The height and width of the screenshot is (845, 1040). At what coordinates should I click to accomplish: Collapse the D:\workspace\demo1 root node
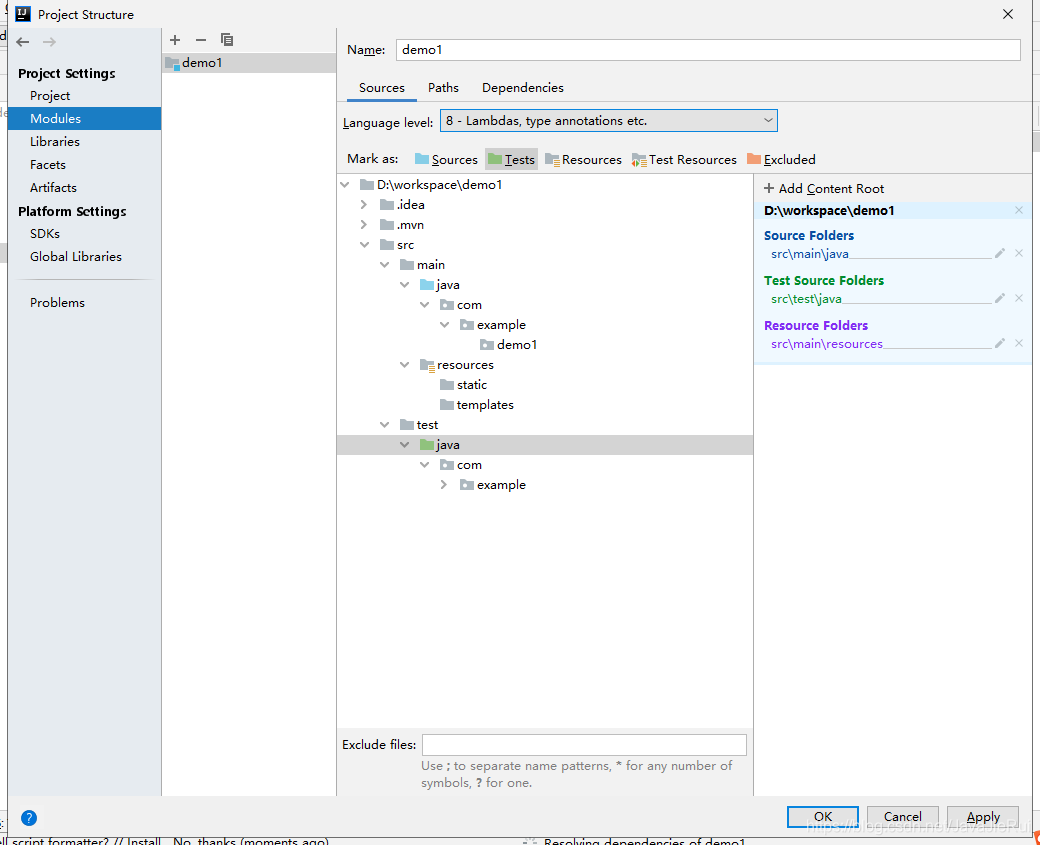click(345, 185)
